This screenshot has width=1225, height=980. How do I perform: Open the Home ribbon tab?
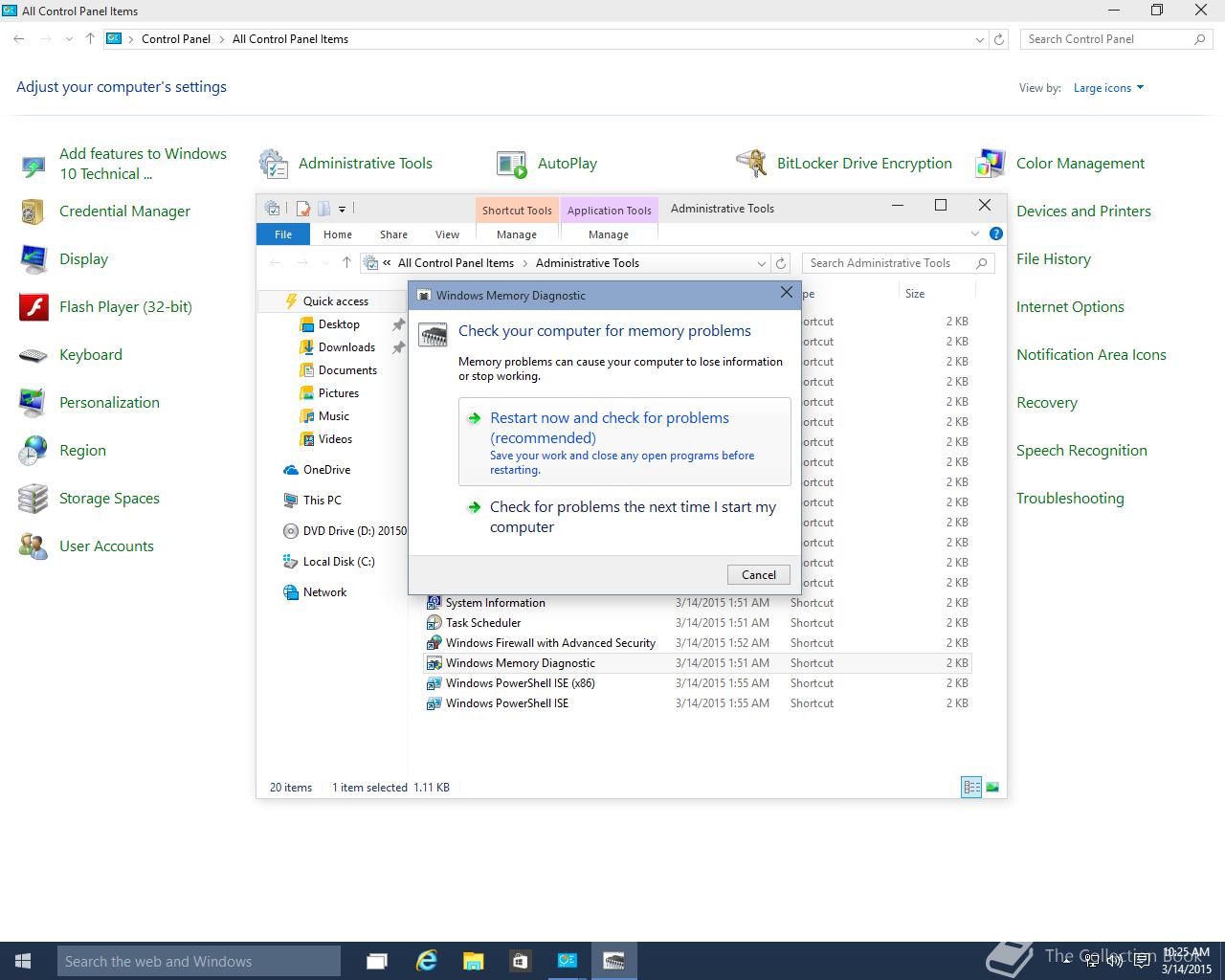click(x=338, y=234)
